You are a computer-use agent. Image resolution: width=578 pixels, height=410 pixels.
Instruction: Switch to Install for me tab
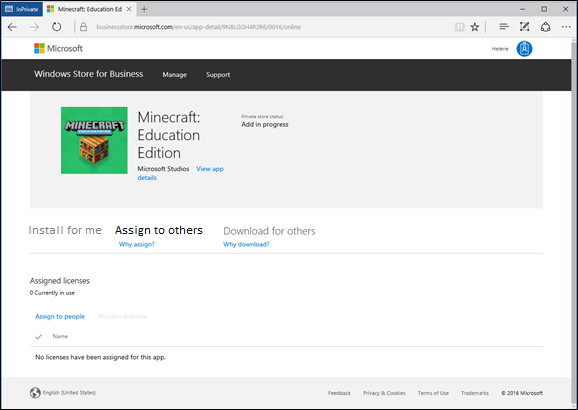(65, 230)
